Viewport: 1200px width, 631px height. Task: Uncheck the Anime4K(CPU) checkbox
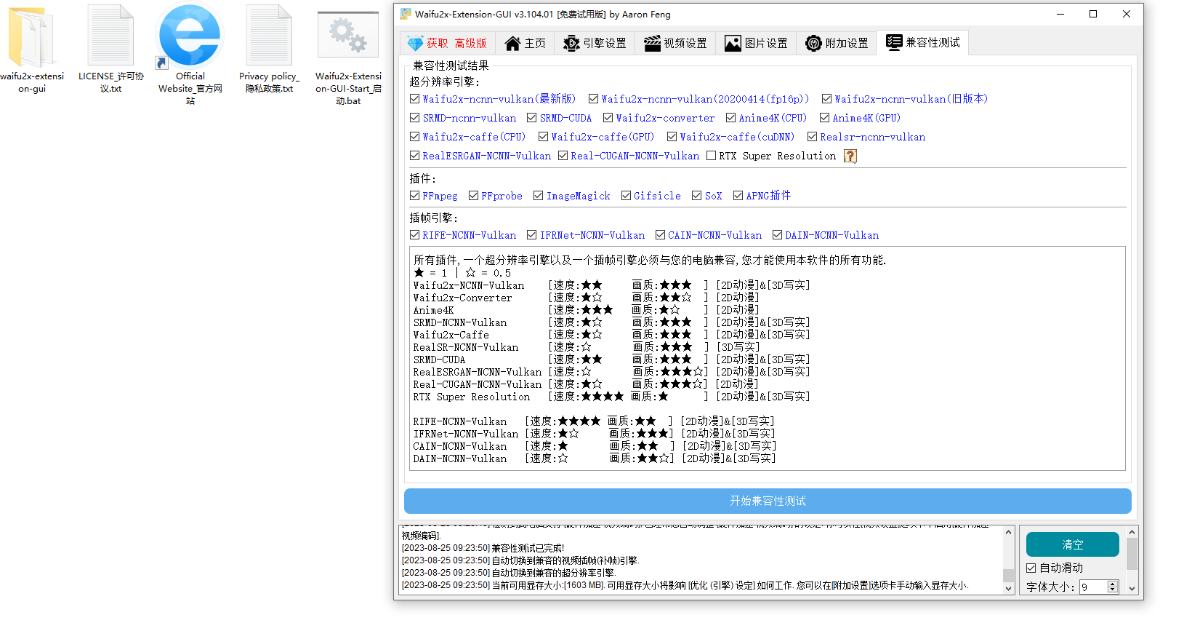(731, 118)
